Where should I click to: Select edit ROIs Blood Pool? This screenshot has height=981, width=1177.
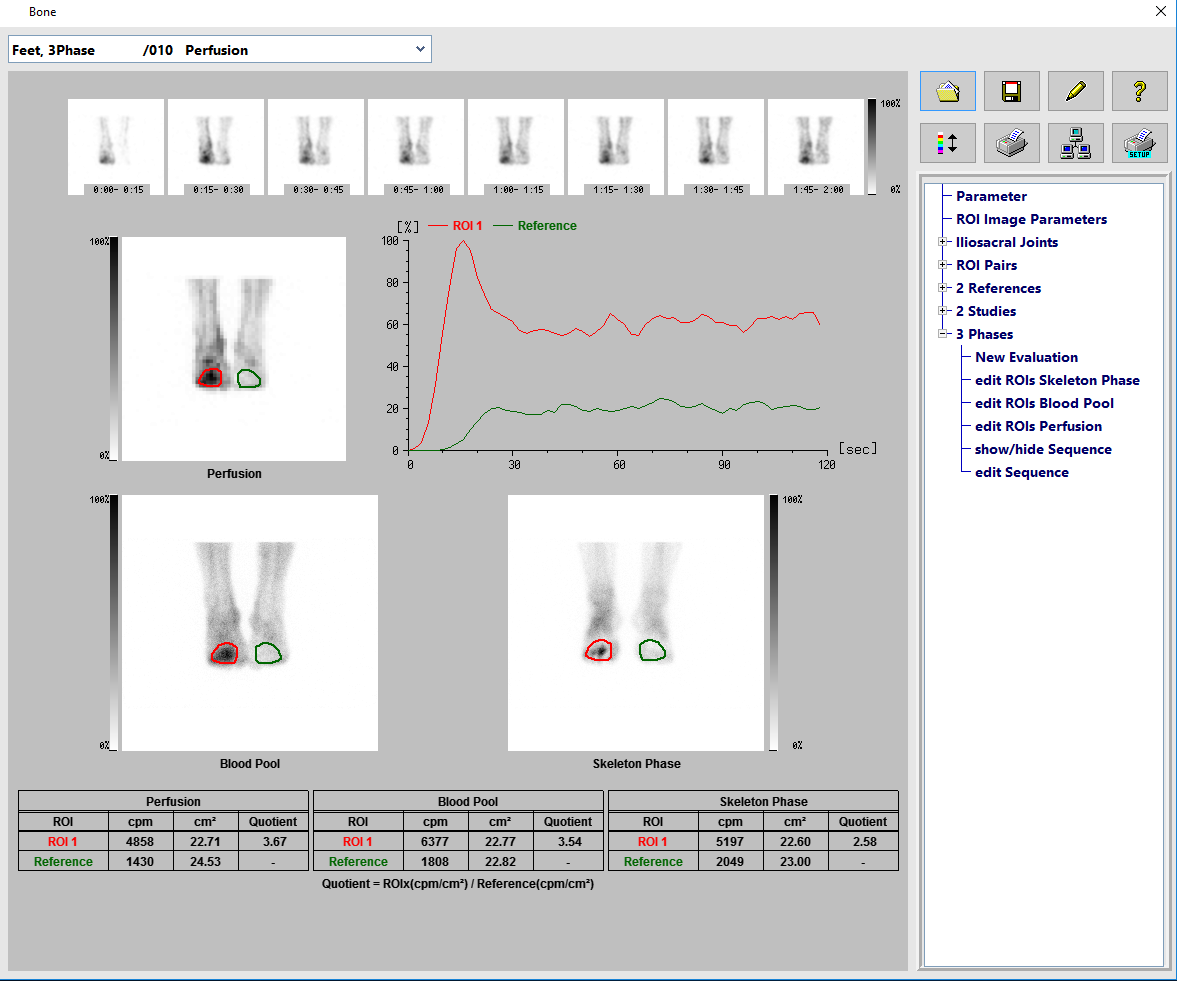1044,403
